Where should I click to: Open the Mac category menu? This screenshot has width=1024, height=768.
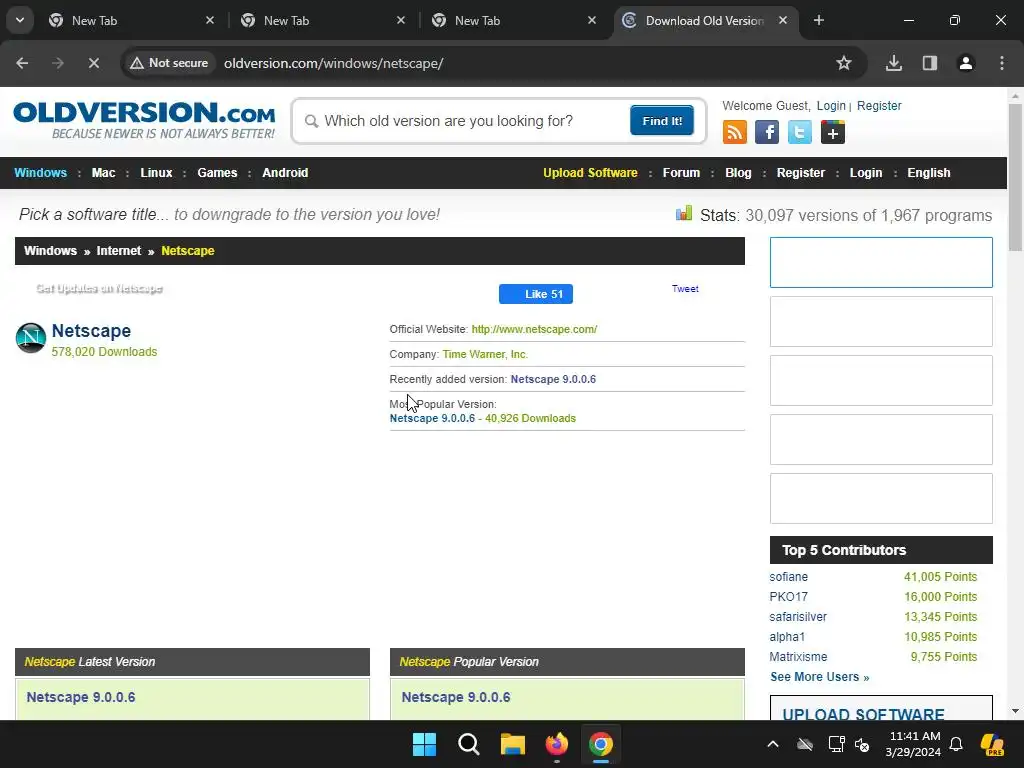pos(103,173)
